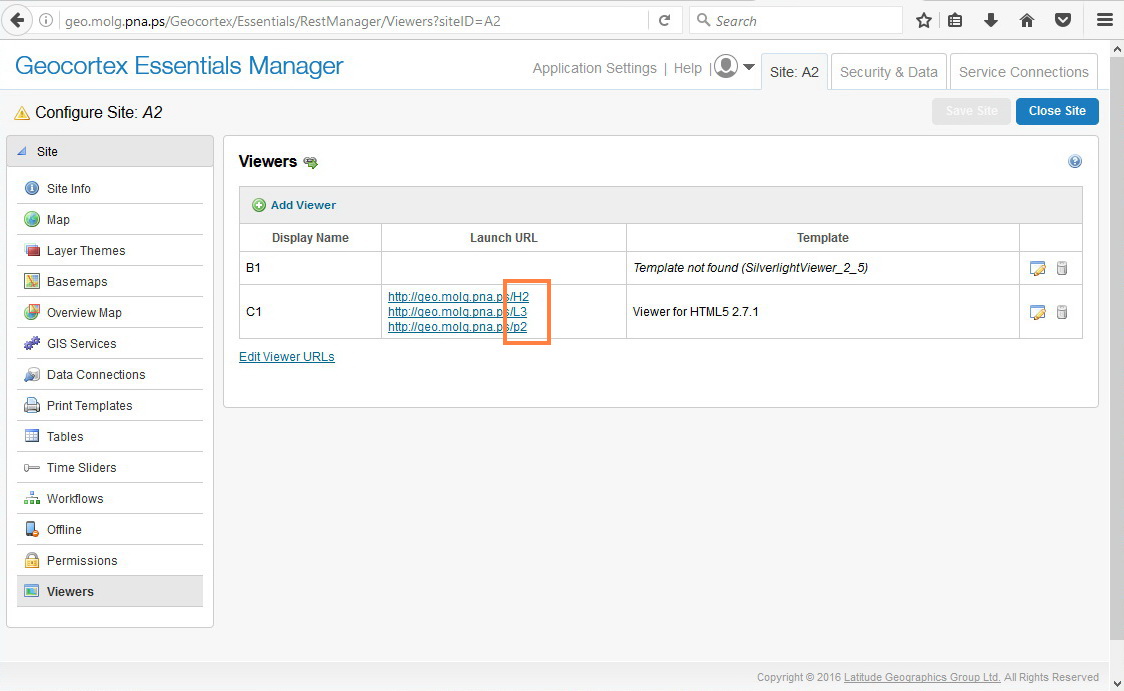Image resolution: width=1124 pixels, height=691 pixels.
Task: Open Permissions in the sidebar
Action: 110,561
